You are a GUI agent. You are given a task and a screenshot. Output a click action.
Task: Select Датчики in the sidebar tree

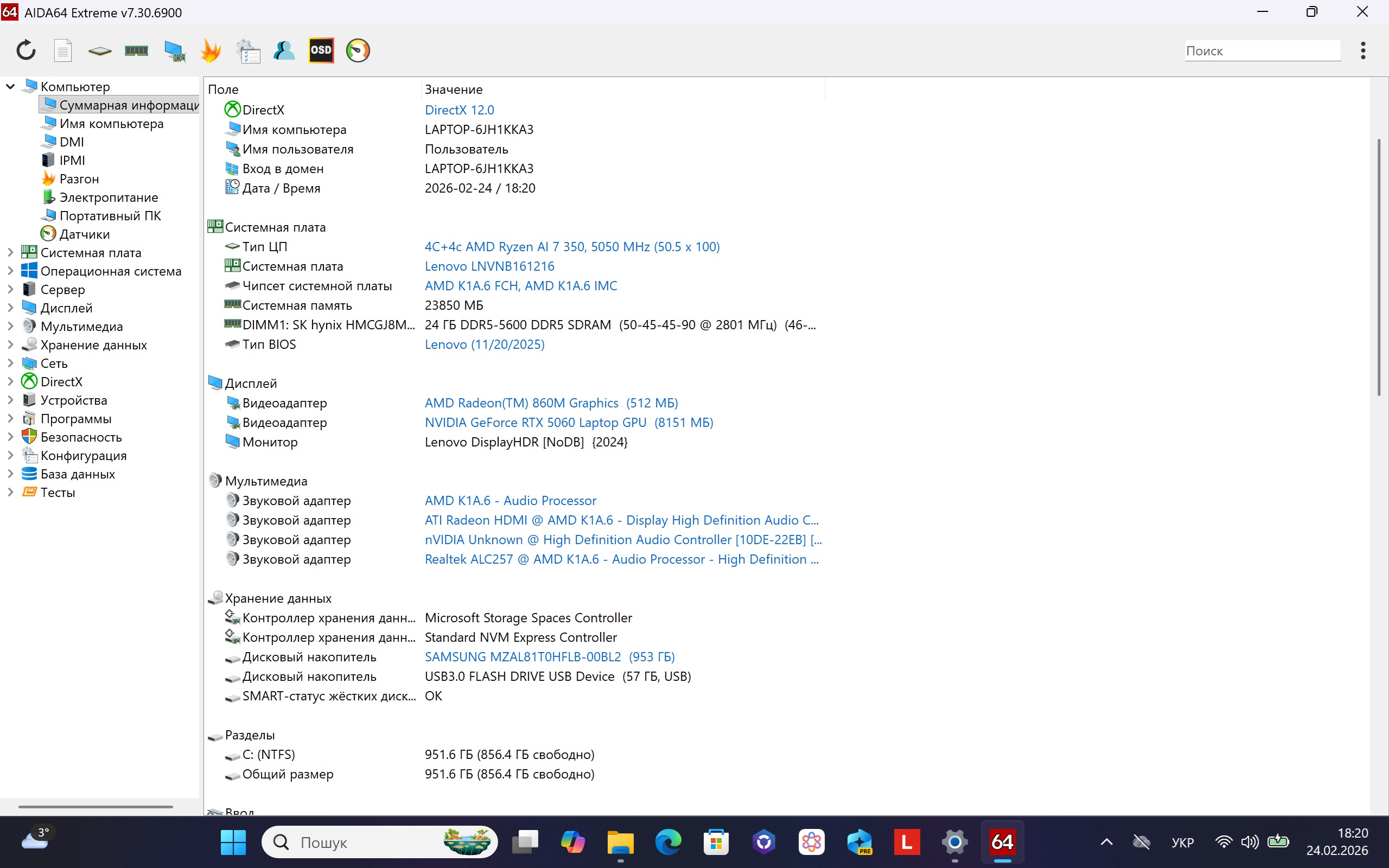(x=85, y=234)
